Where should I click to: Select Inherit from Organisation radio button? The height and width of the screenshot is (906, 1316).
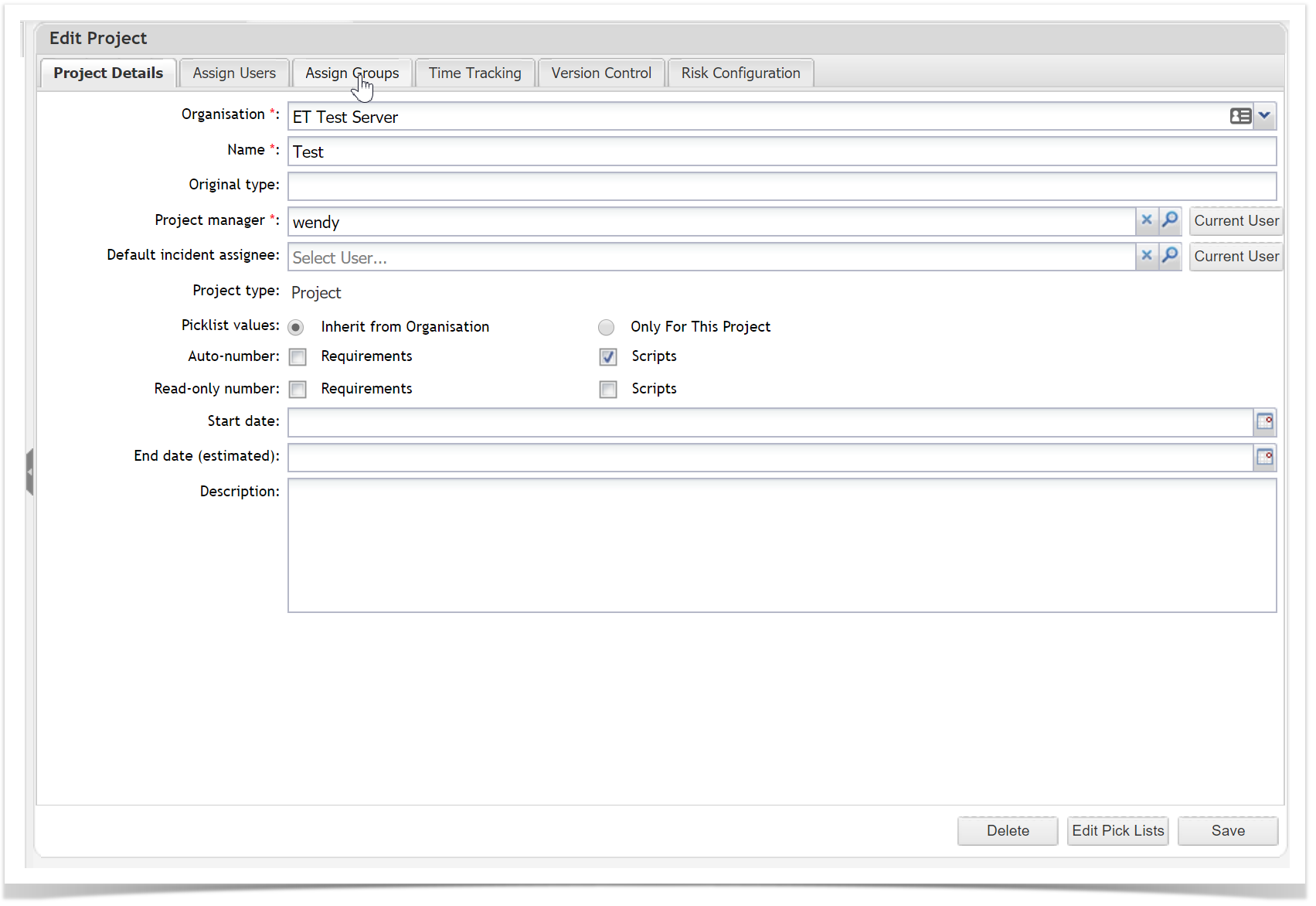[x=296, y=328]
